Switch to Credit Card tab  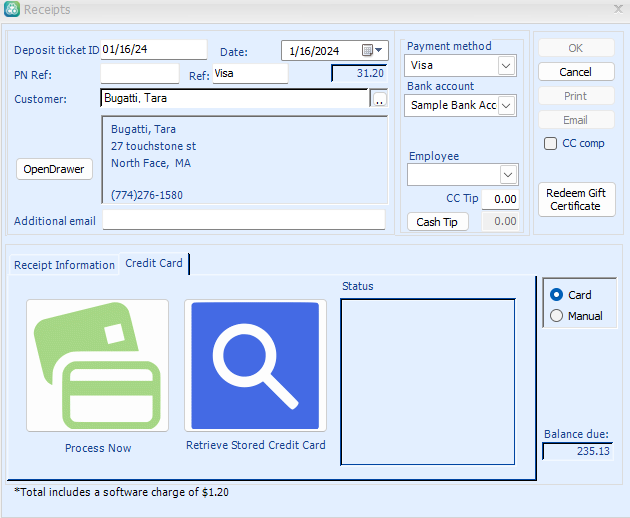click(x=154, y=263)
